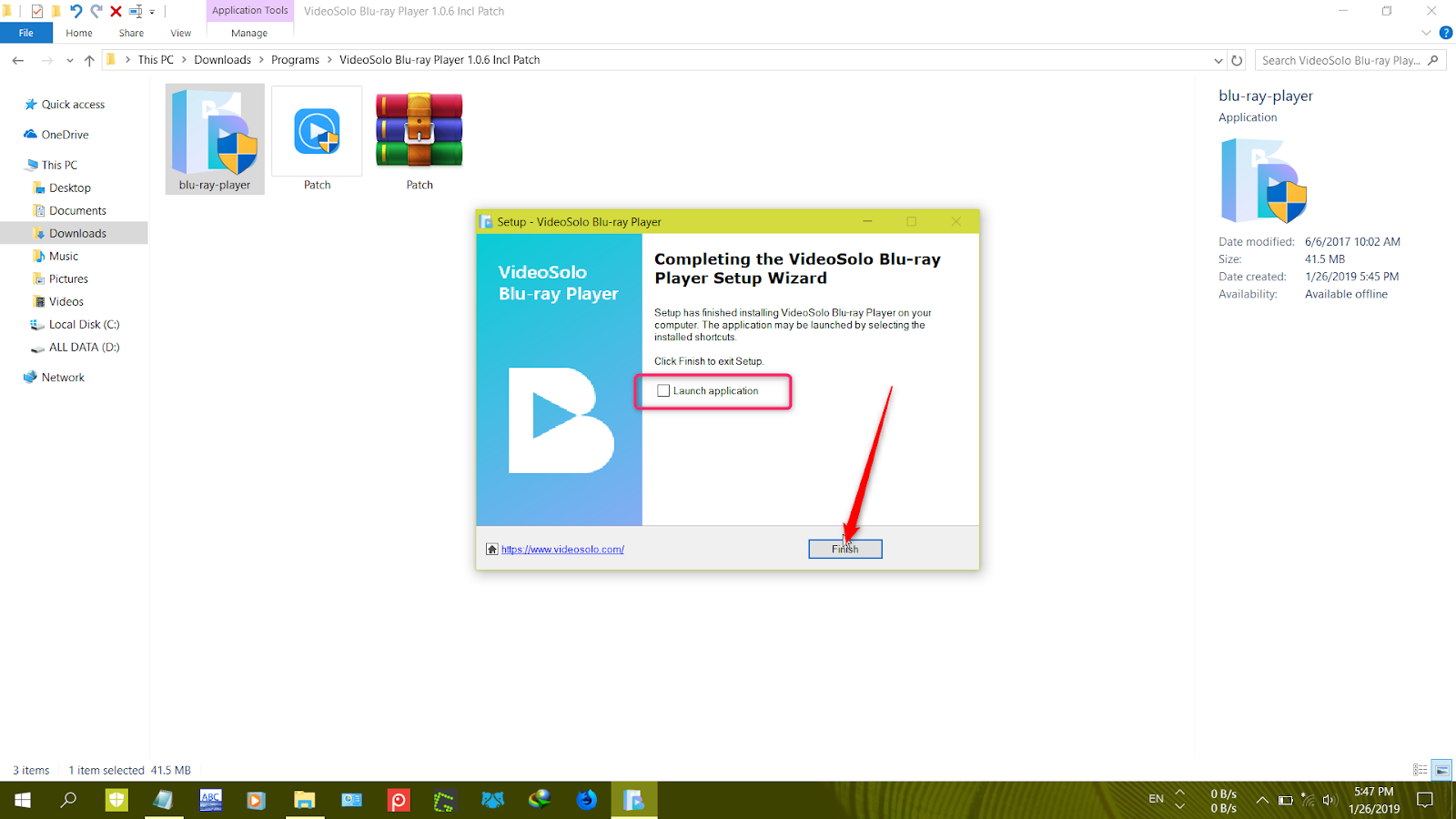Select the blu-ray-player installer file
The width and height of the screenshot is (1456, 819).
[215, 139]
